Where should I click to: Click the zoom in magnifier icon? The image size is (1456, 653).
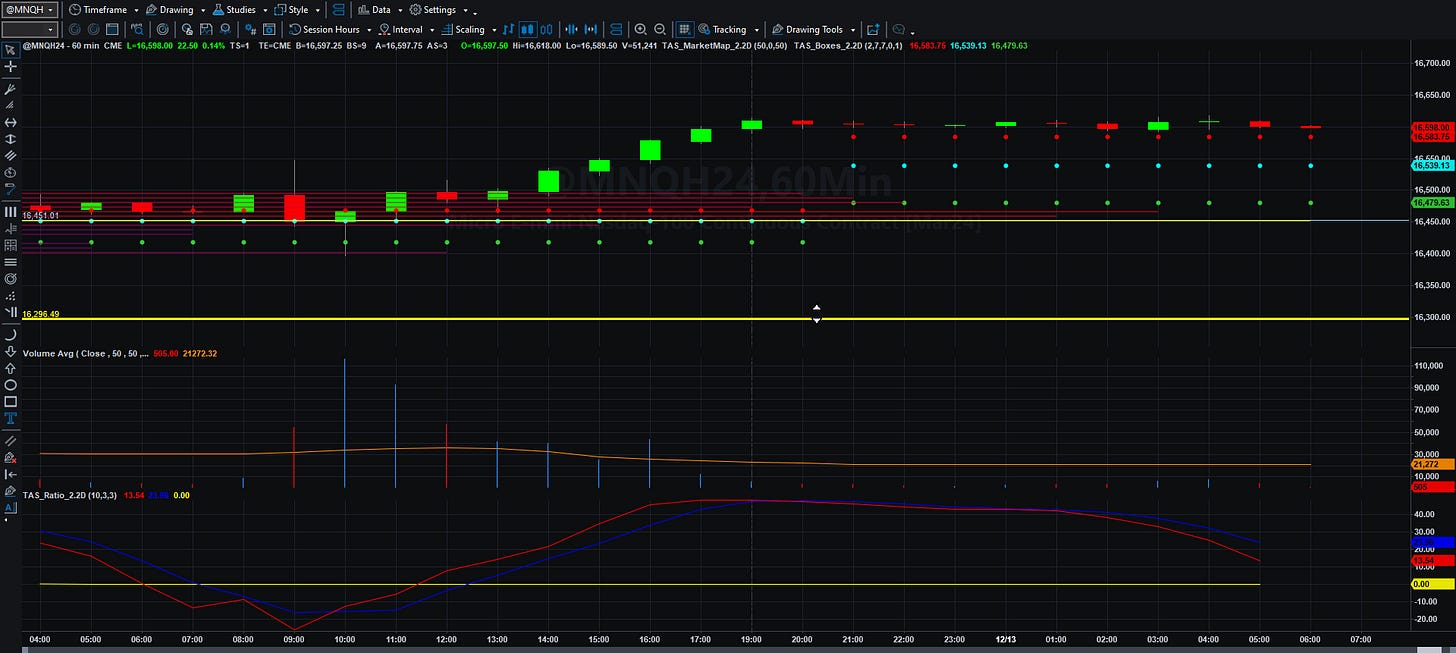[640, 30]
